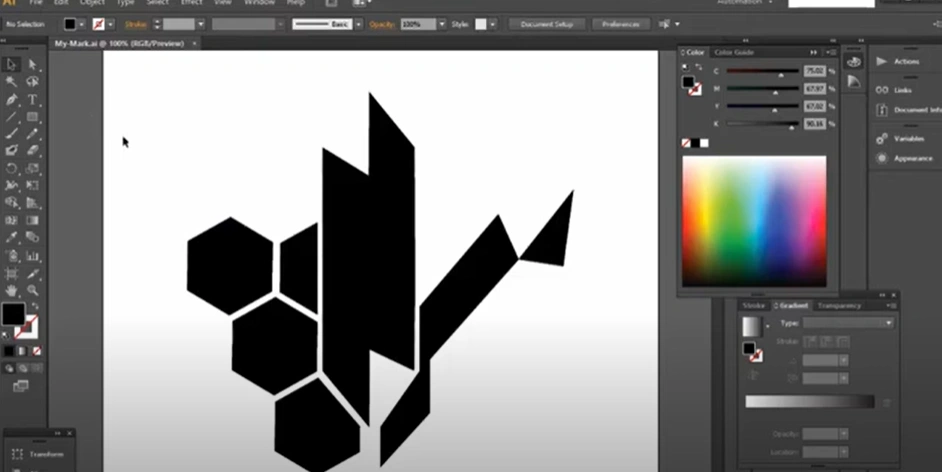Open the Opacity percentage dropdown arrow

click(442, 25)
